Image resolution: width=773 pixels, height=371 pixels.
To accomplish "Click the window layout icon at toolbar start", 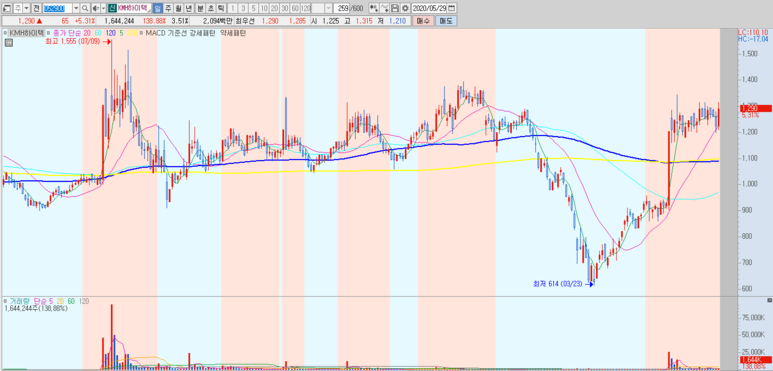I will (x=6, y=8).
